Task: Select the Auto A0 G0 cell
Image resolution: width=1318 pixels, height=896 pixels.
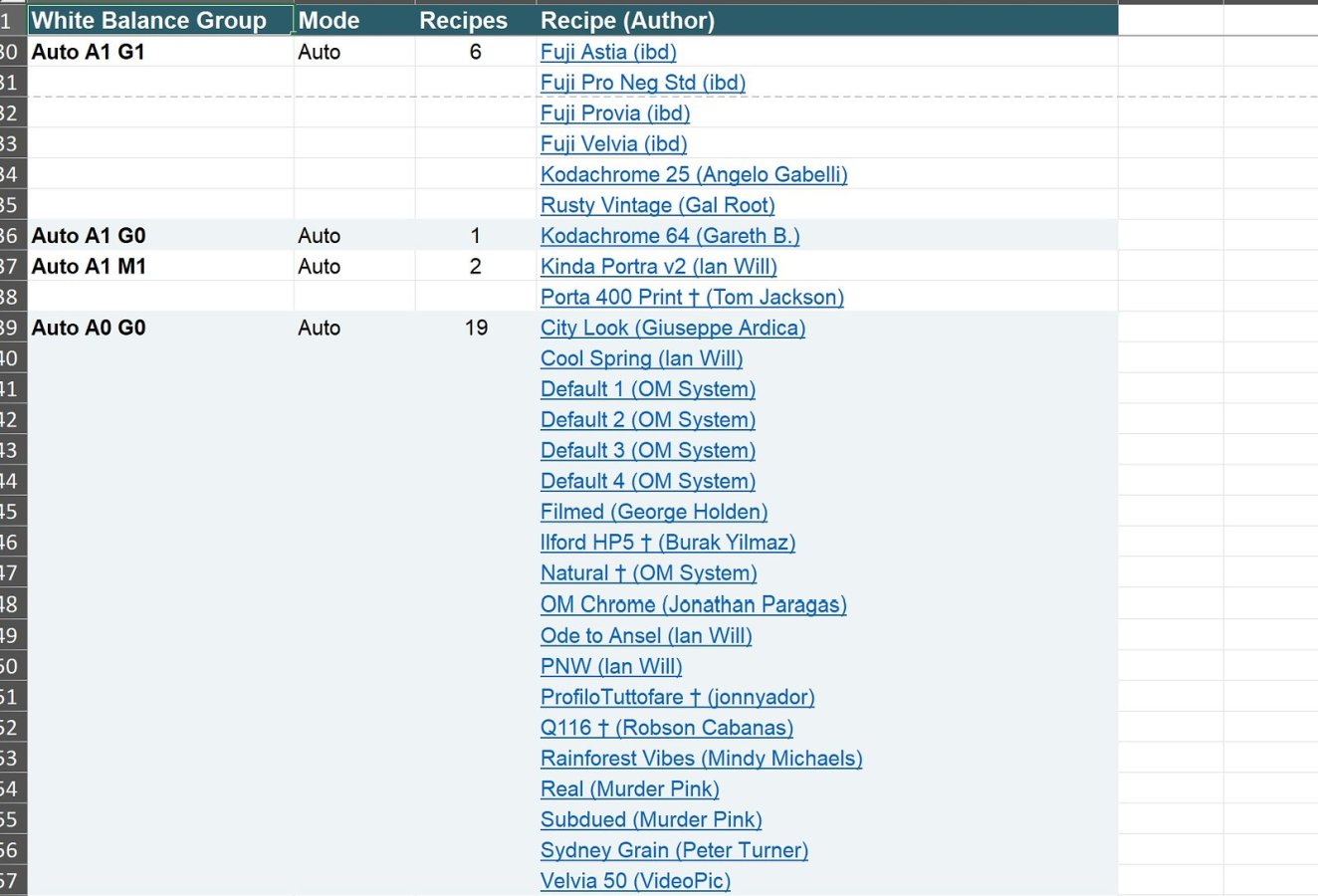Action: click(x=161, y=328)
